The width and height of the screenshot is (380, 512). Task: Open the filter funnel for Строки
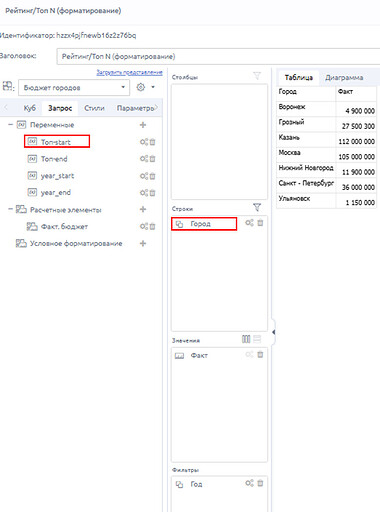tap(257, 208)
